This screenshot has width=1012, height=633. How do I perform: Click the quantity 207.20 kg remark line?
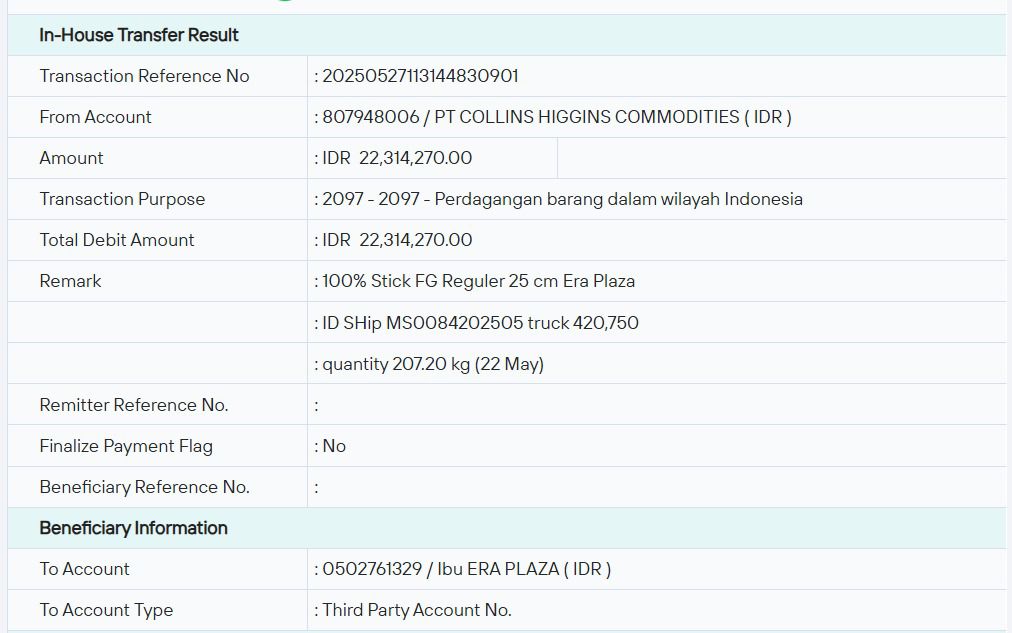click(x=432, y=364)
